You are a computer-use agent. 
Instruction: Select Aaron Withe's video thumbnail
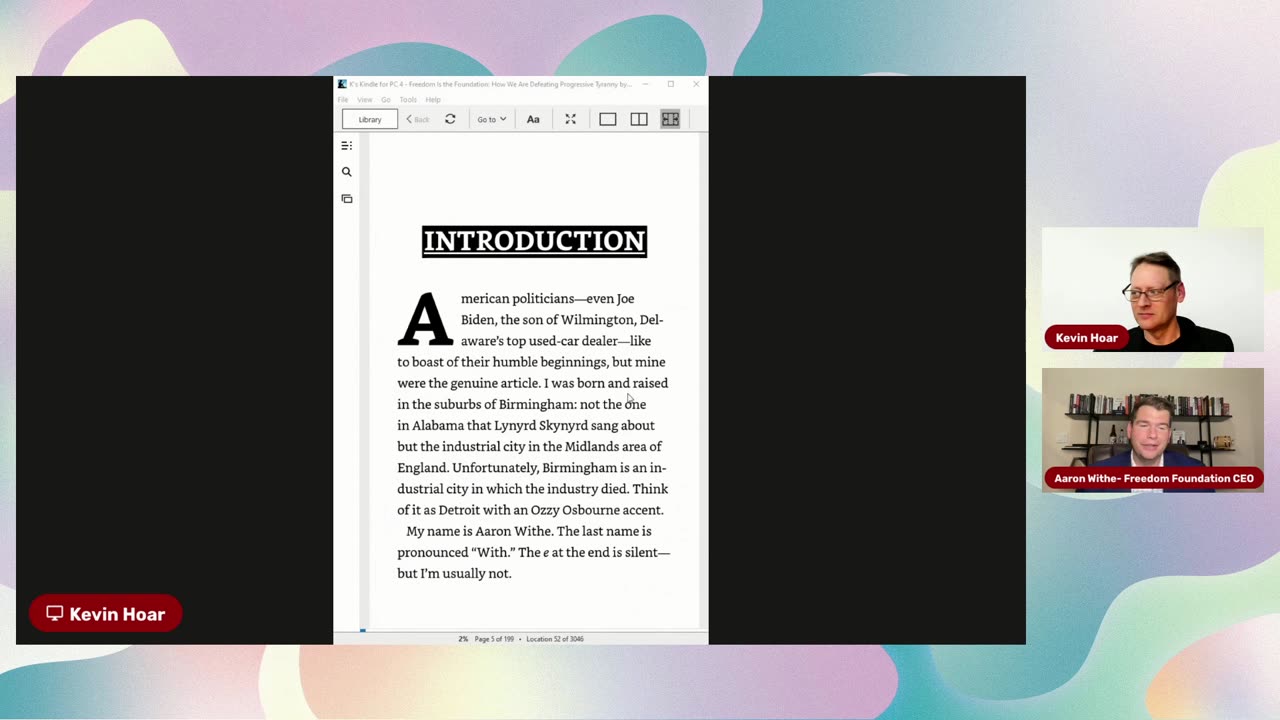tap(1153, 430)
